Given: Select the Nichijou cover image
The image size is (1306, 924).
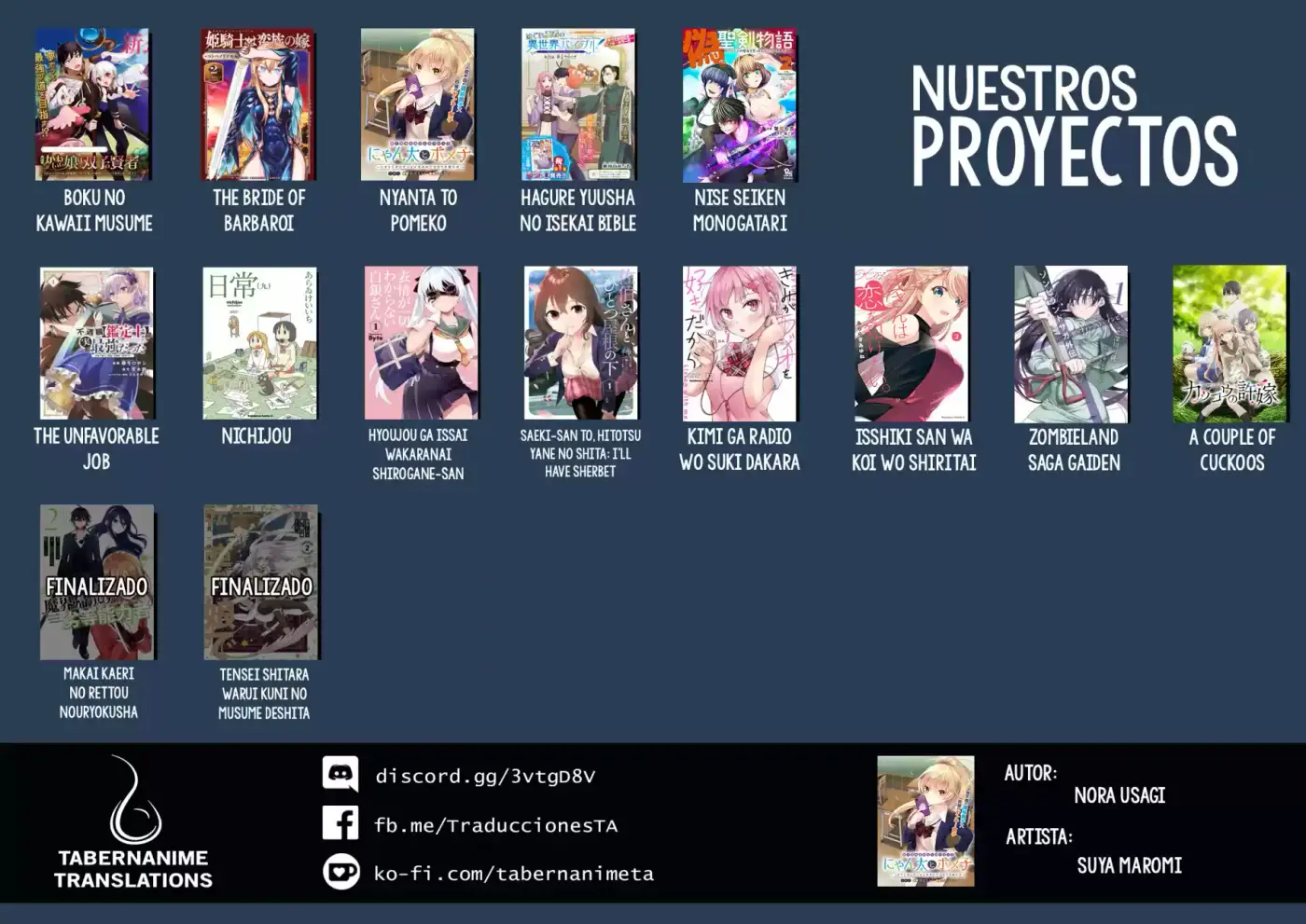Looking at the screenshot, I should pos(259,343).
